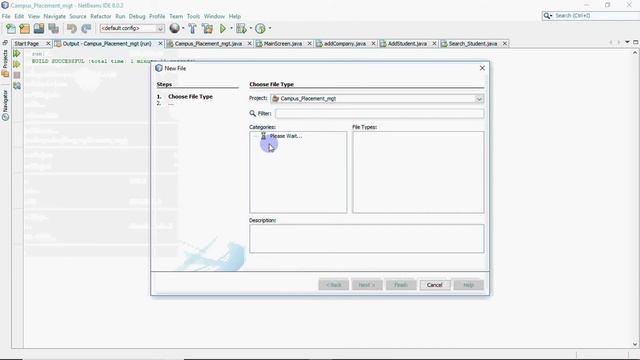Screen dimensions: 640x360
Task: Close the New File dialog
Action: tap(482, 68)
